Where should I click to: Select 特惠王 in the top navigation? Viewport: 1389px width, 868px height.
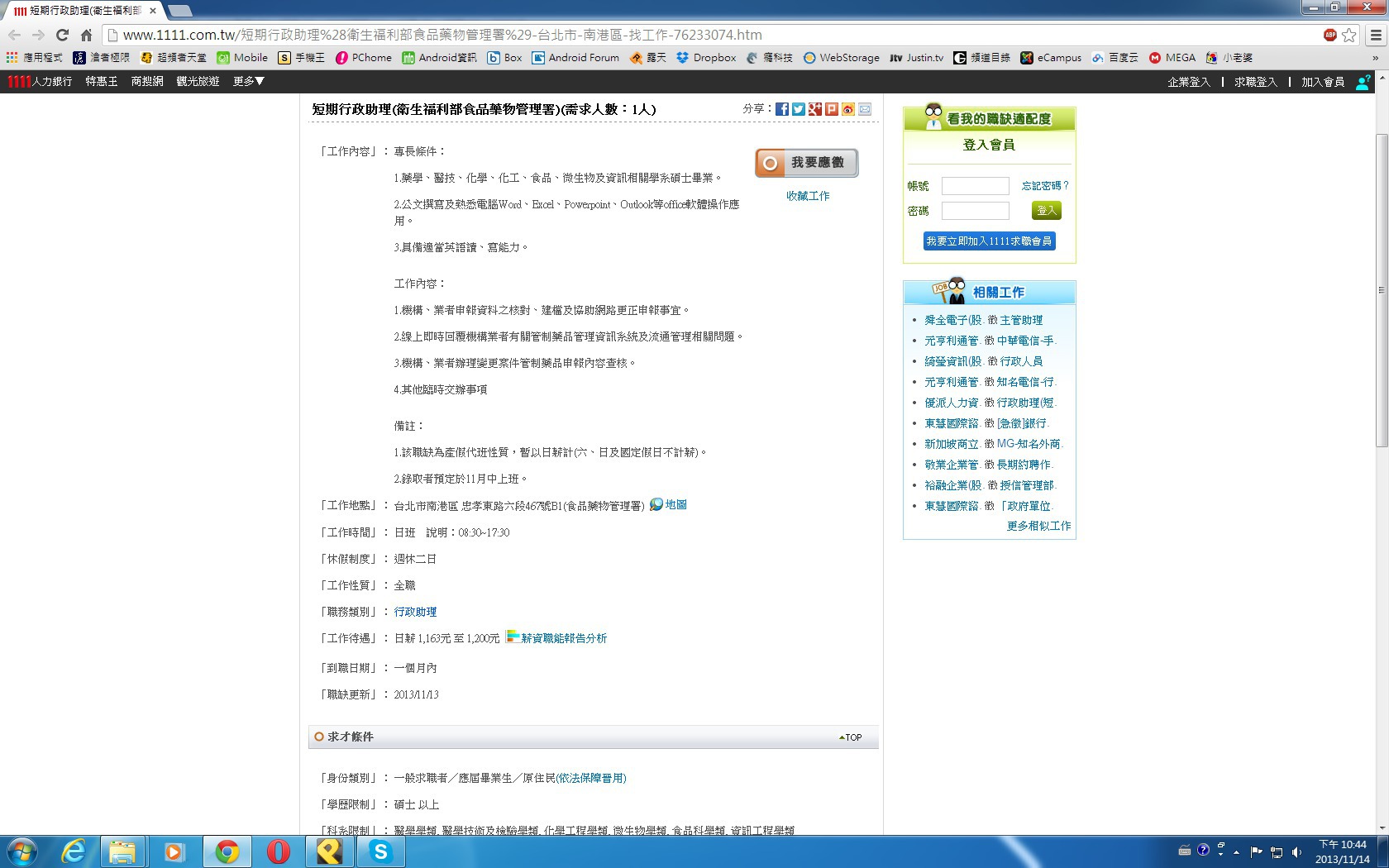[102, 81]
